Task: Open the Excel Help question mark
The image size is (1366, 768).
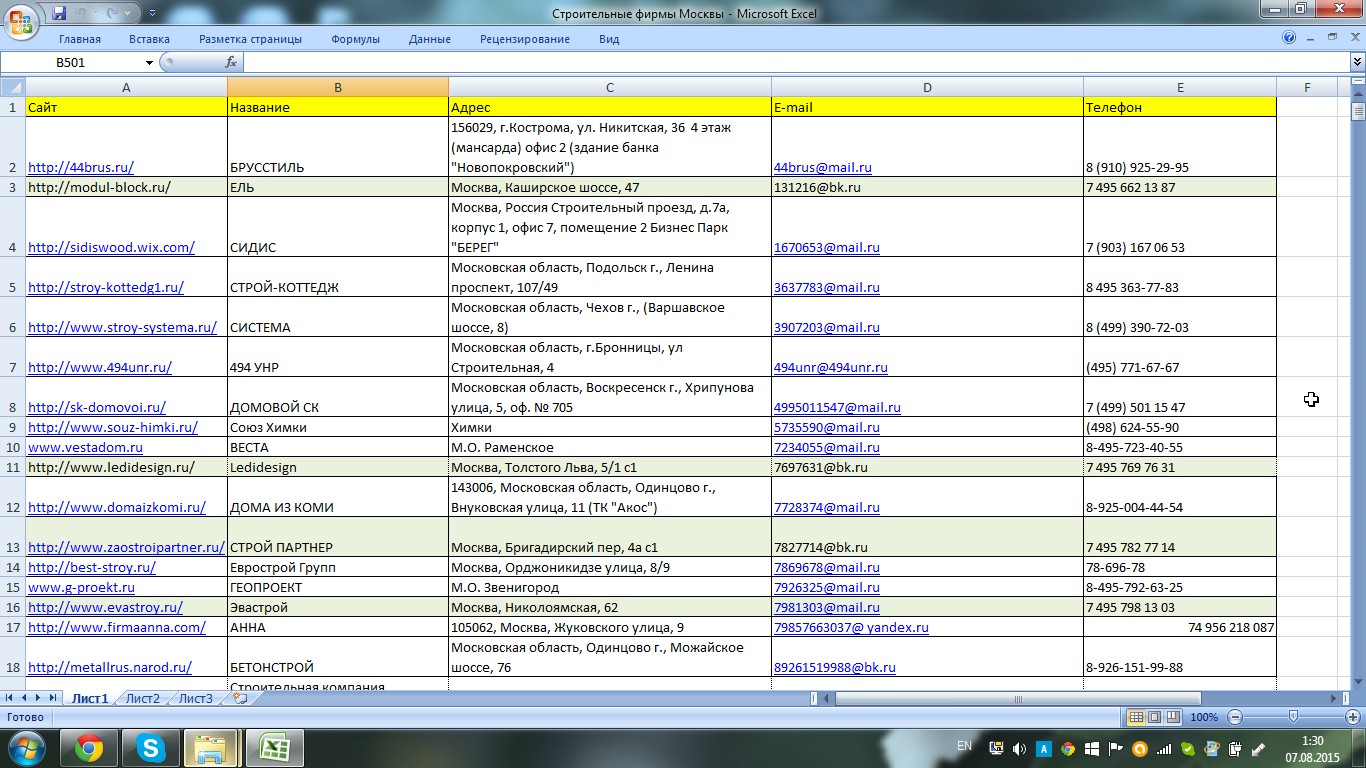Action: (1289, 38)
